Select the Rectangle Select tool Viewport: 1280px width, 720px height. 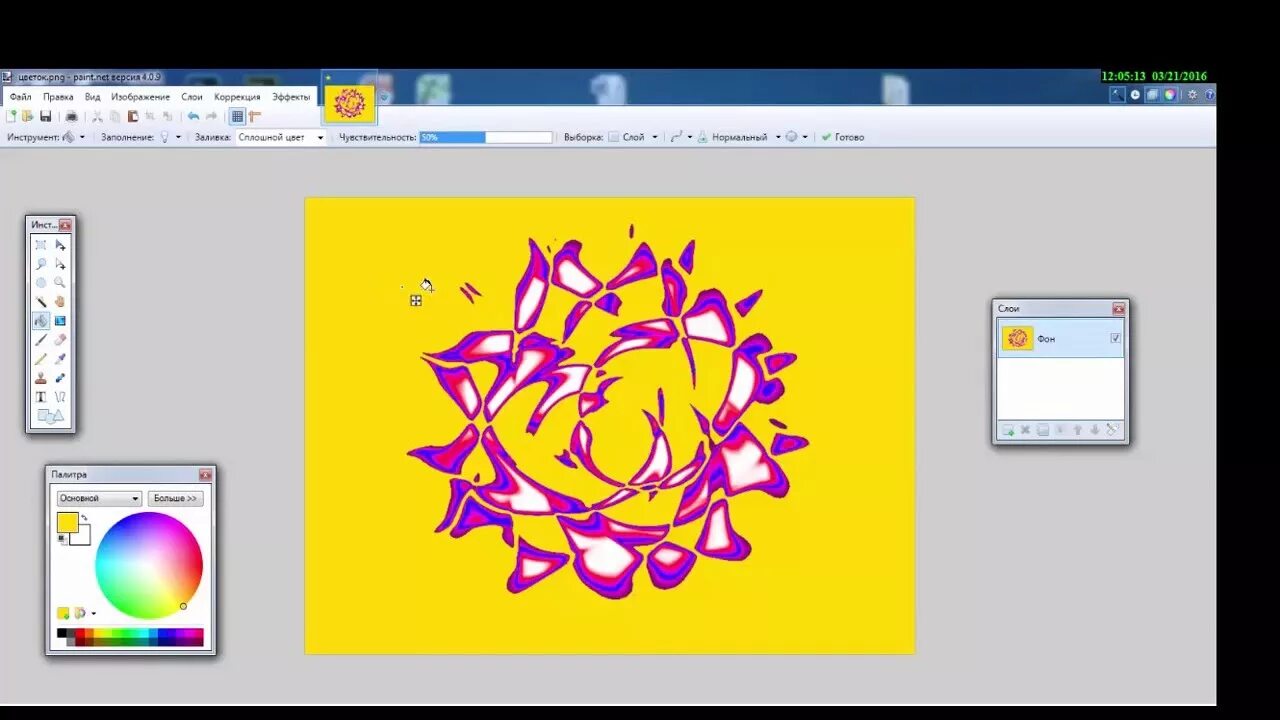click(x=41, y=245)
